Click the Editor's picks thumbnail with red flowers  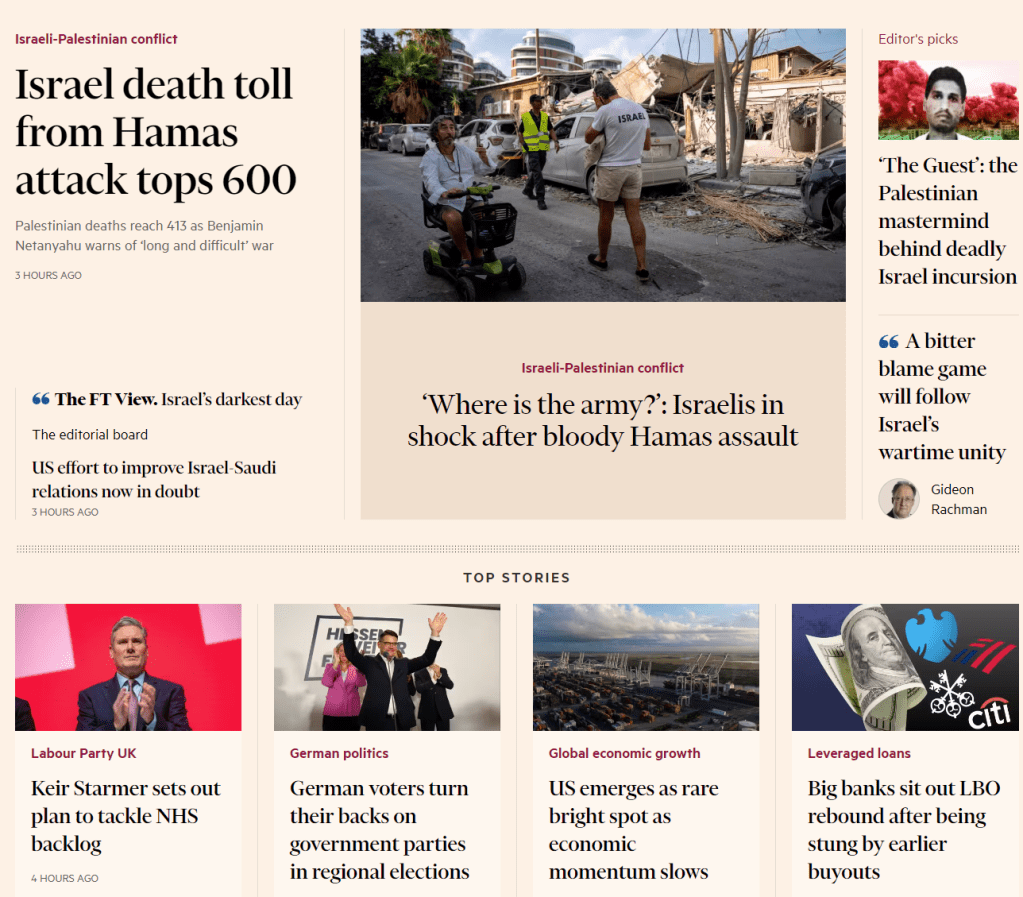point(948,100)
